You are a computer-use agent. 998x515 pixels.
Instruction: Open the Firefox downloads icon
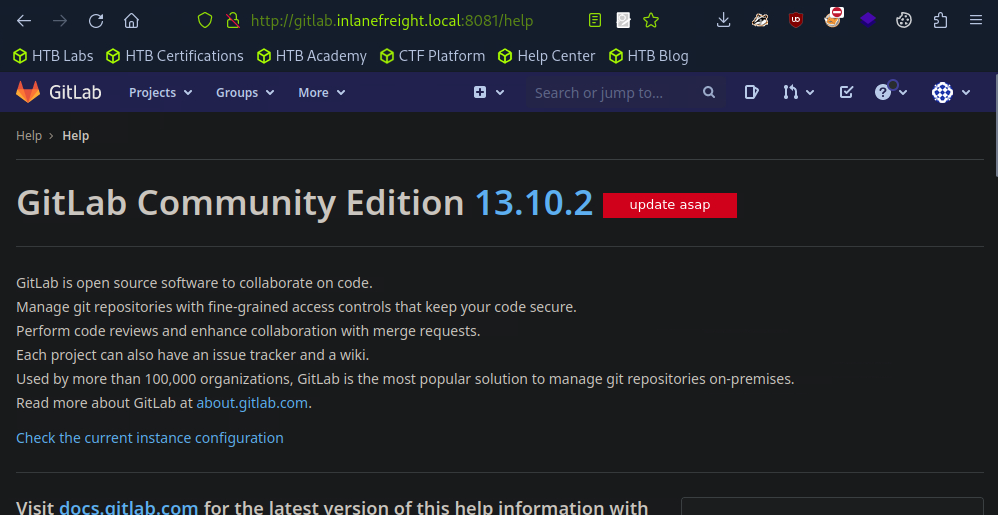pyautogui.click(x=724, y=20)
